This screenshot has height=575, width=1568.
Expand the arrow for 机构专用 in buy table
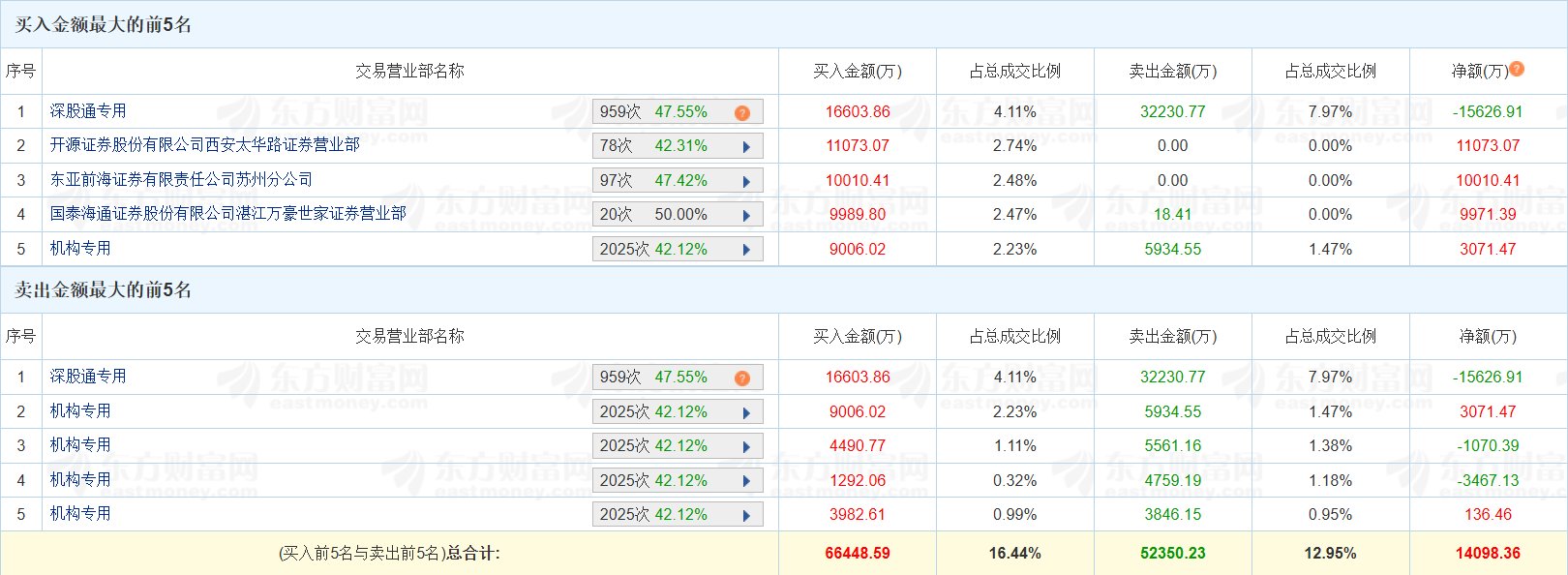click(746, 250)
